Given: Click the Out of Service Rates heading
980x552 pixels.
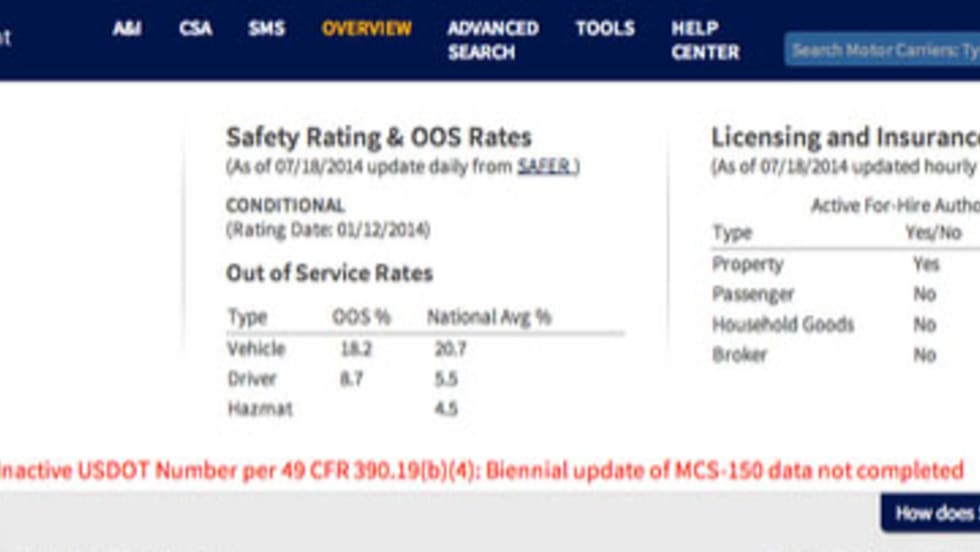Looking at the screenshot, I should (x=329, y=273).
